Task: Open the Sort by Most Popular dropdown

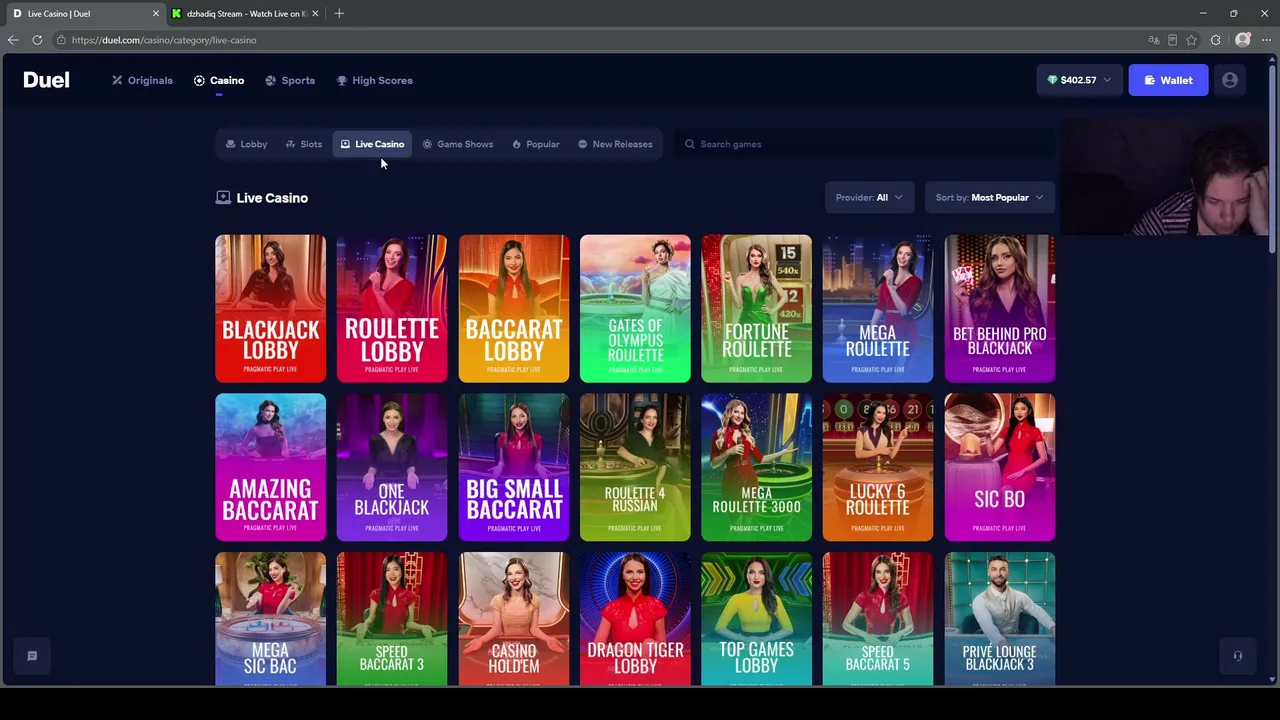Action: [989, 197]
